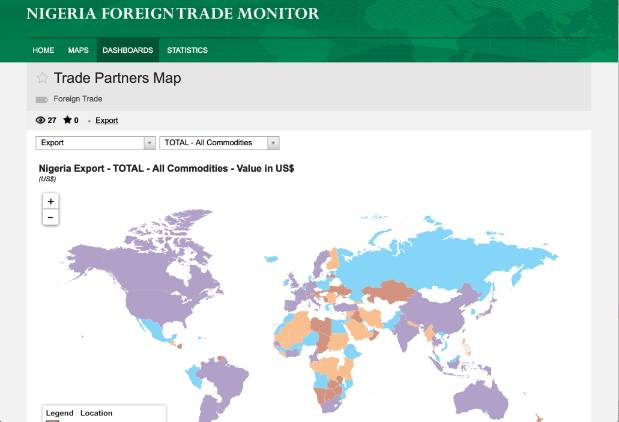
Task: Switch to the DASHBOARDS tab
Action: coord(127,50)
